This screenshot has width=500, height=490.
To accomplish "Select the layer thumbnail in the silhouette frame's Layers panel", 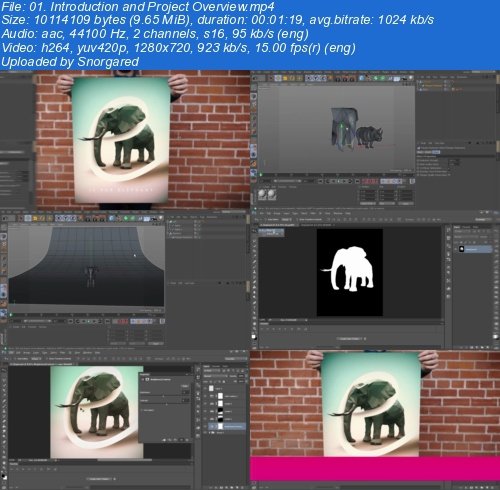I will point(462,249).
